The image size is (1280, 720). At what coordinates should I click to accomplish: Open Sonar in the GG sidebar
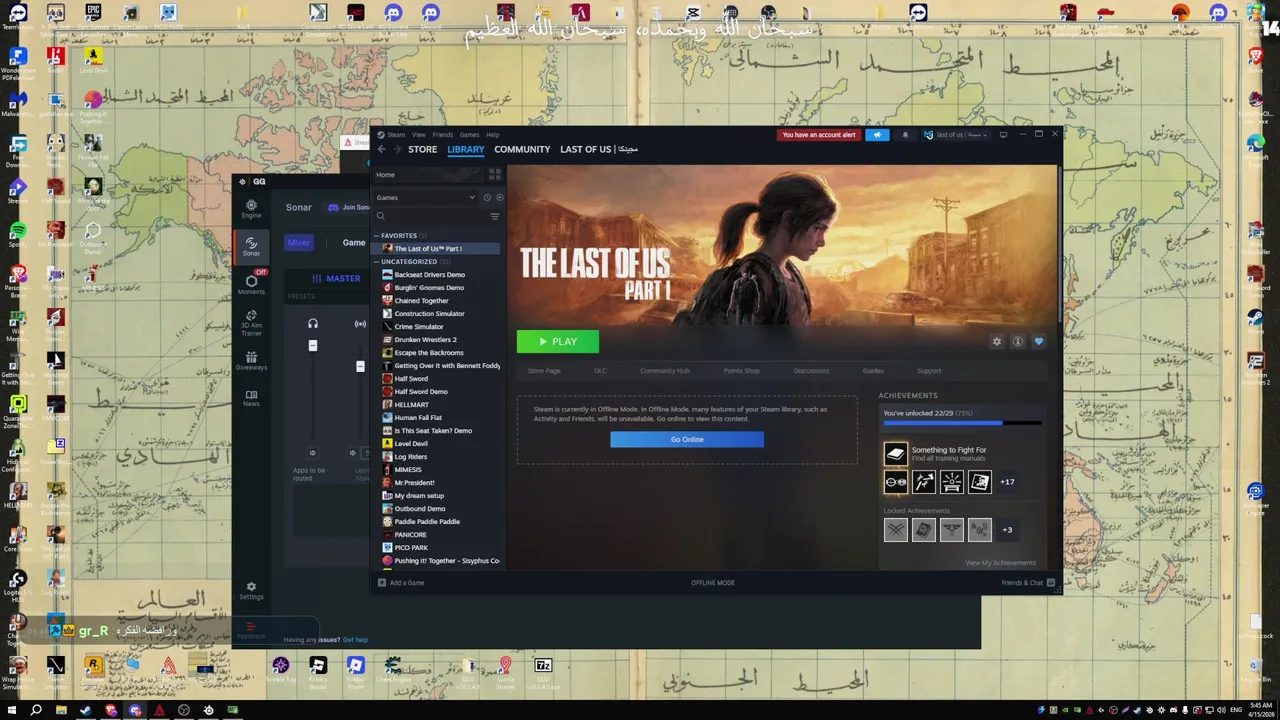coord(251,246)
